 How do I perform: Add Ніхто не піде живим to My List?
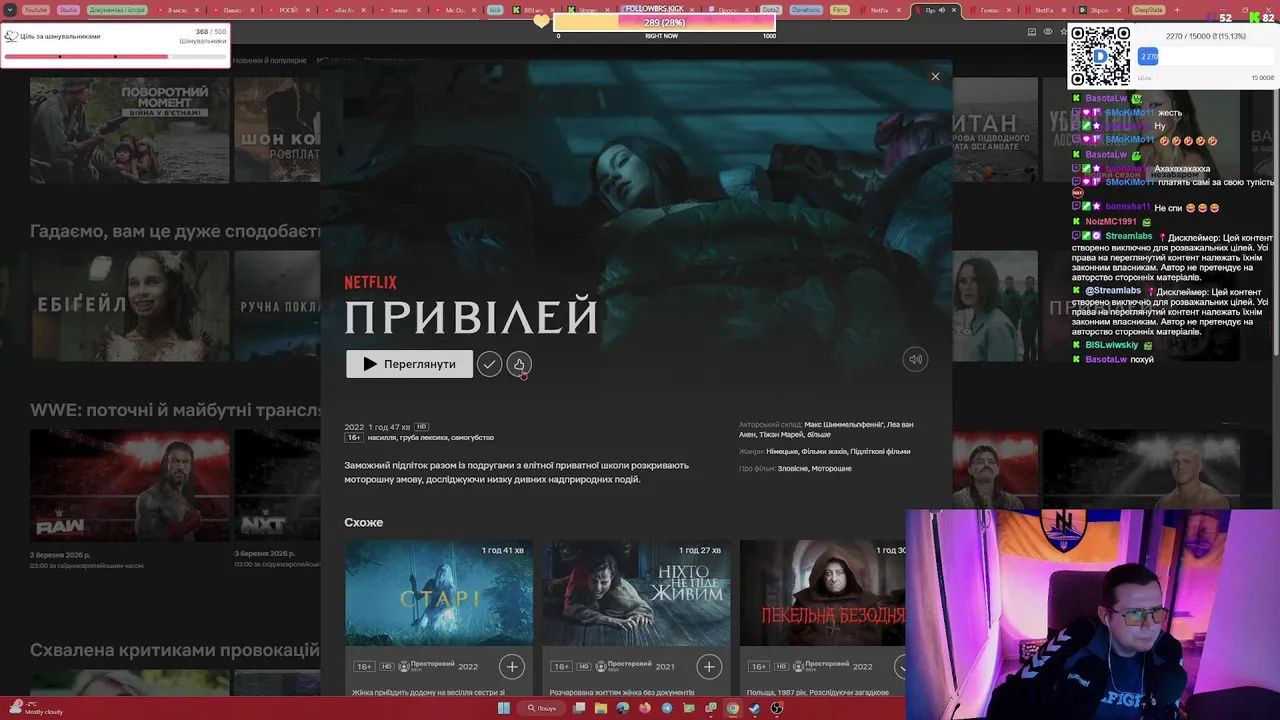pyautogui.click(x=709, y=666)
